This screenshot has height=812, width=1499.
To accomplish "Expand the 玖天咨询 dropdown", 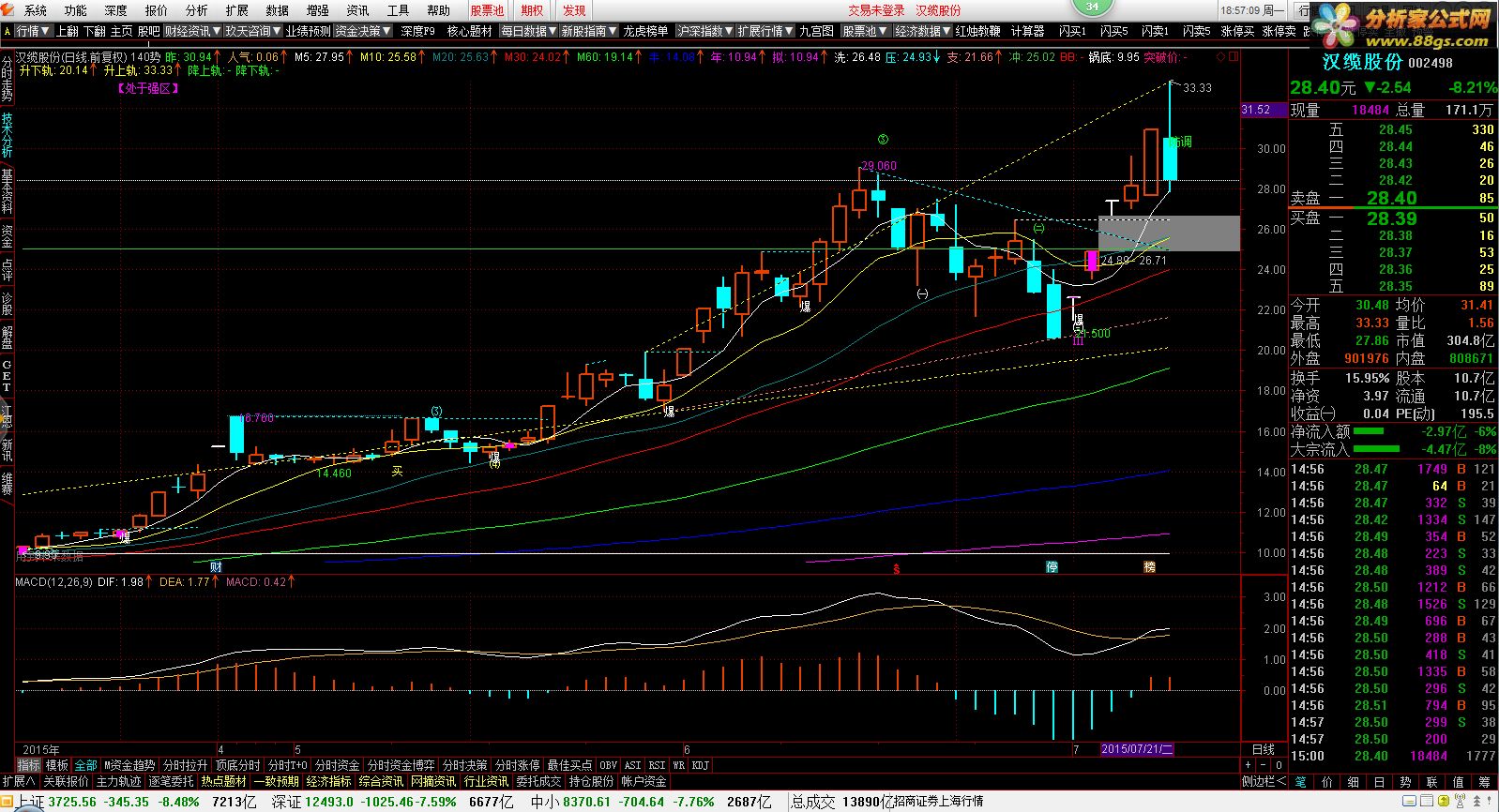I will (253, 31).
